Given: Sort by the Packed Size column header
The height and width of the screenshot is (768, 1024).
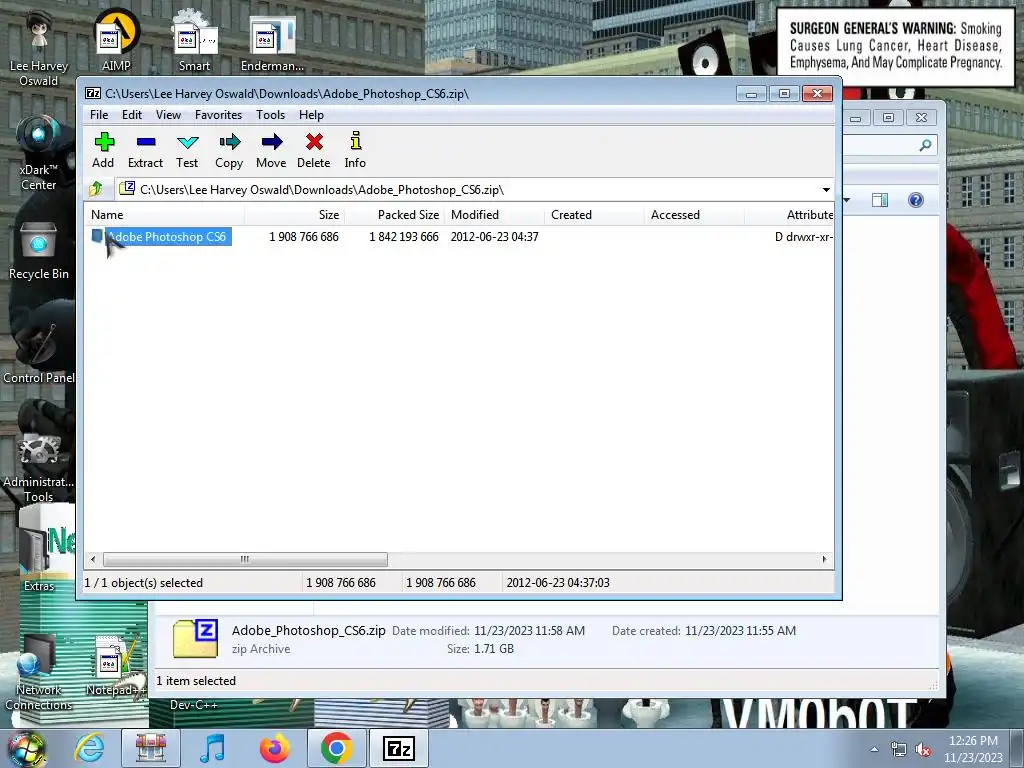Looking at the screenshot, I should coord(394,215).
